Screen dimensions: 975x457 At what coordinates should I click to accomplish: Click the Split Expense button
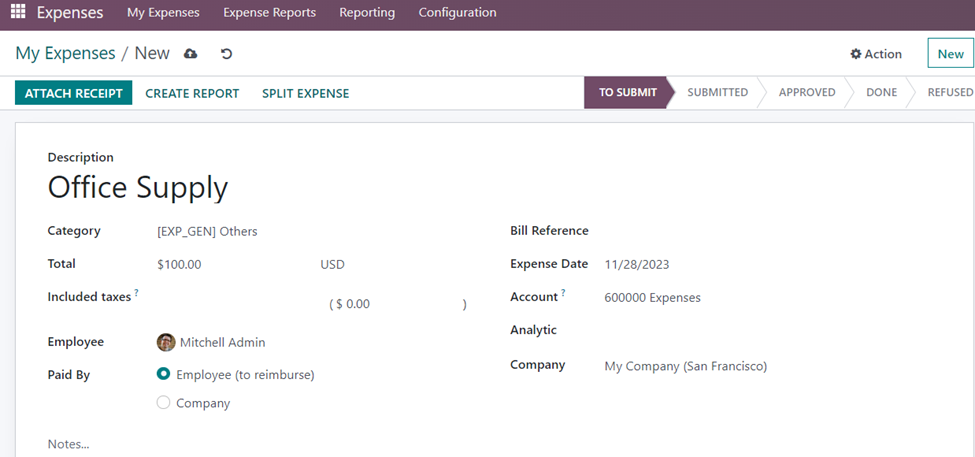tap(305, 93)
